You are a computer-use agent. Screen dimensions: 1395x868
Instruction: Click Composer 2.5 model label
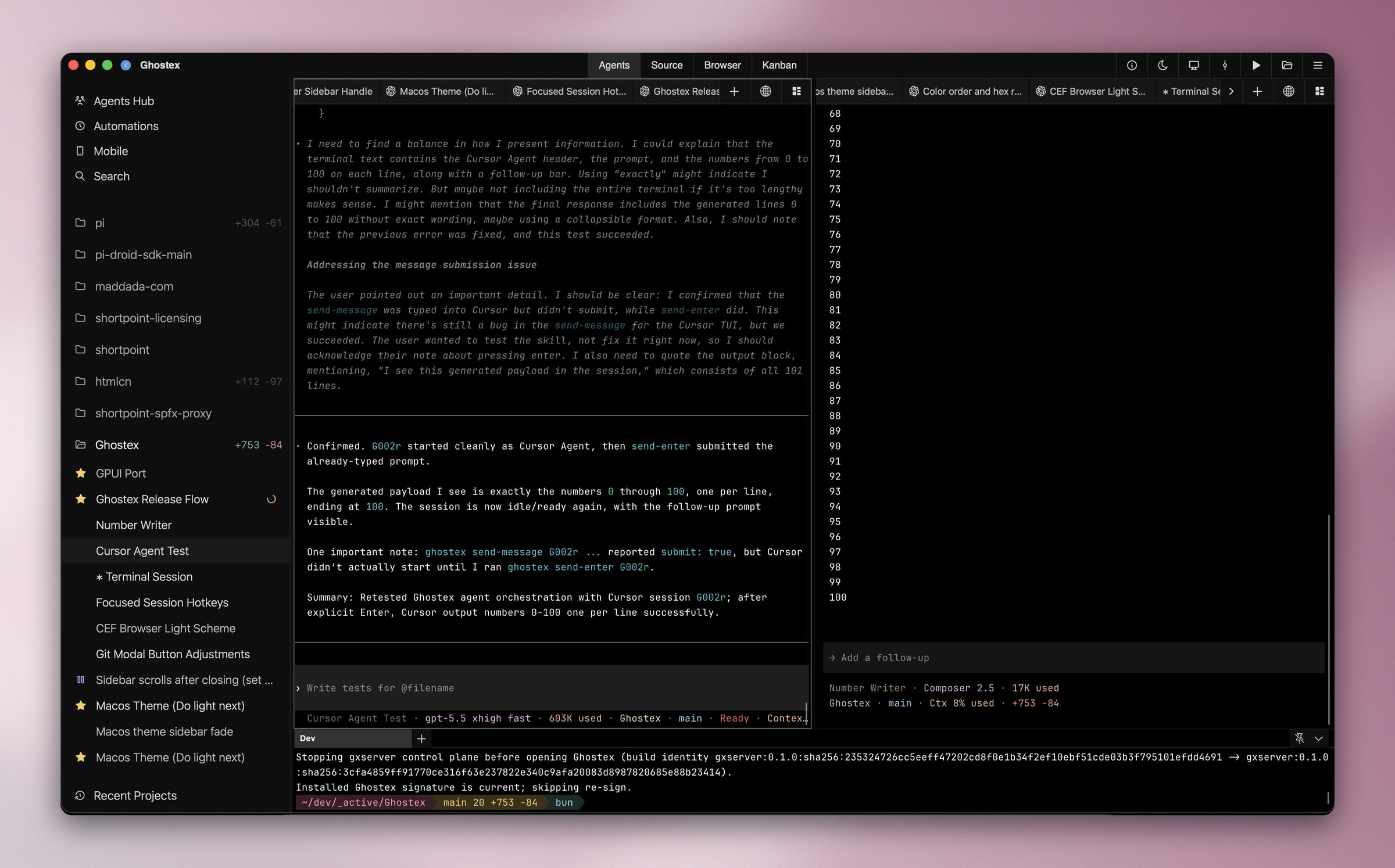(x=958, y=688)
